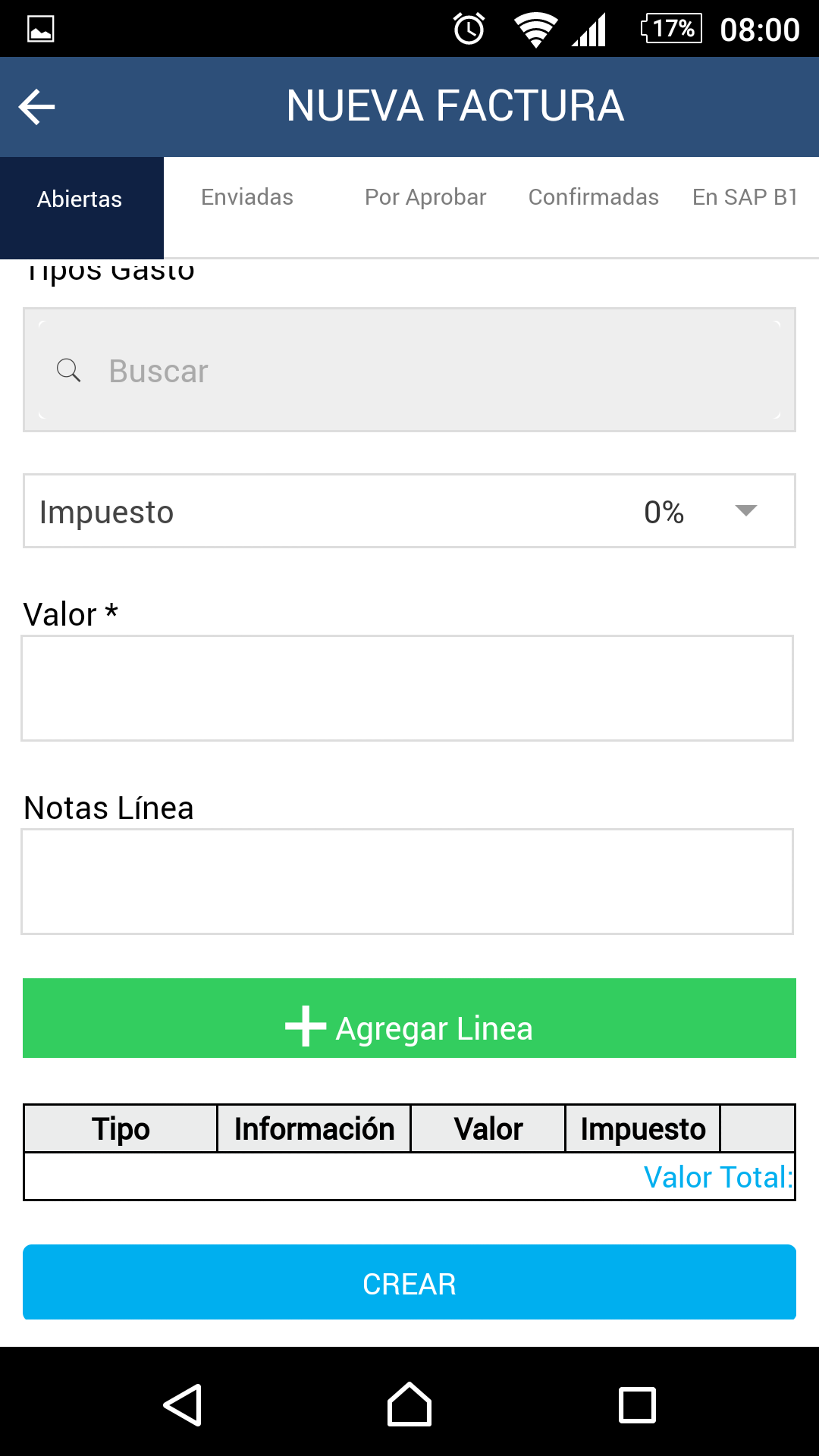Tap the plus icon on Agregar Linea
This screenshot has height=1456, width=819.
tap(305, 1026)
